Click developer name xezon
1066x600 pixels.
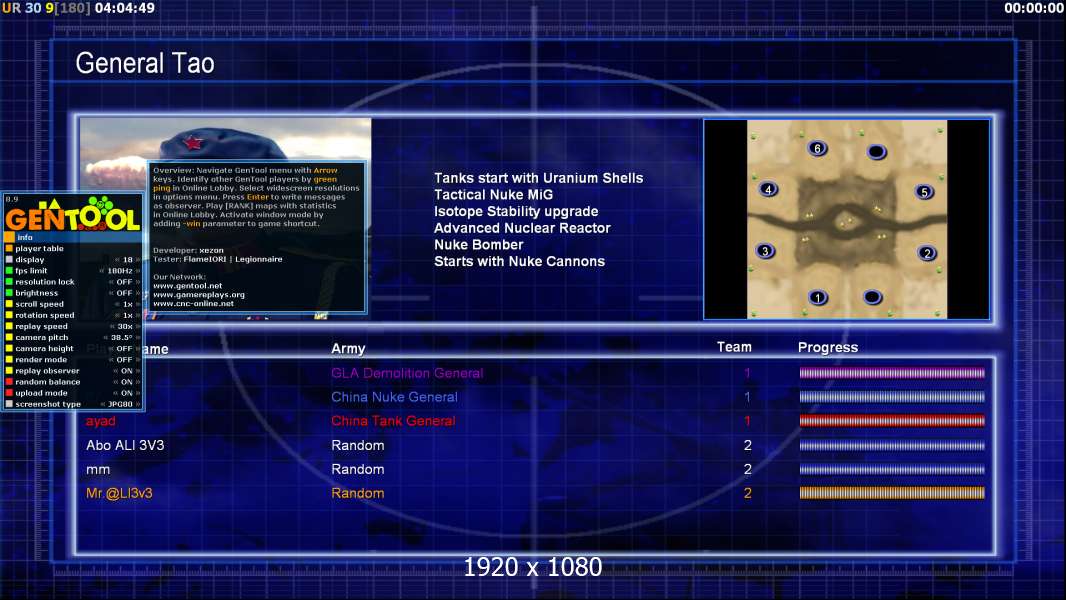coord(211,250)
